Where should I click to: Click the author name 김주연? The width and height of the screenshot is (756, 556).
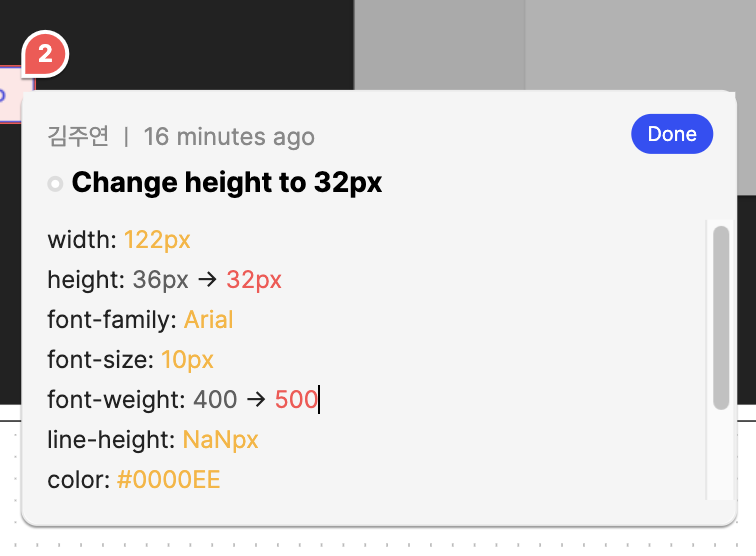(x=78, y=136)
